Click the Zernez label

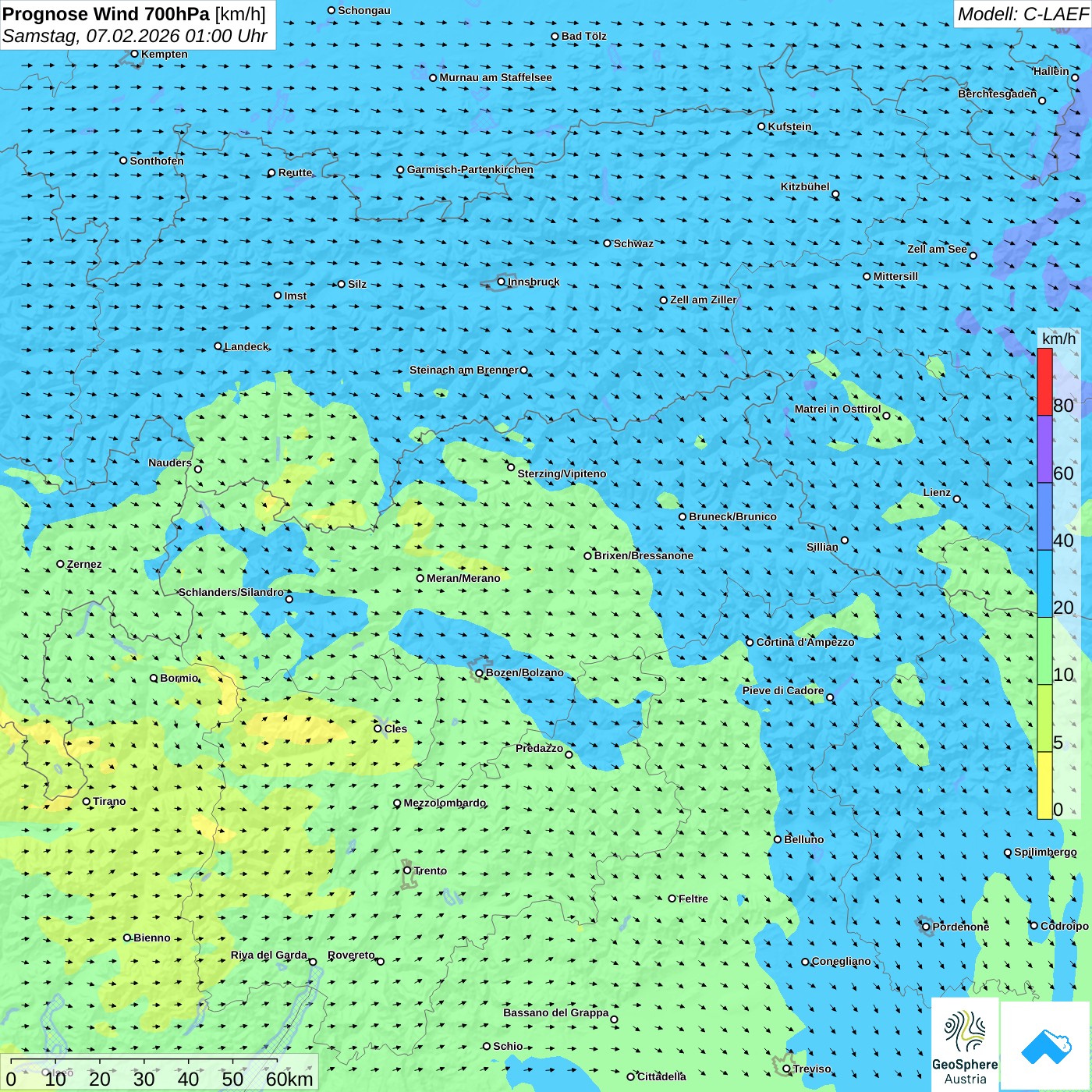tap(84, 564)
